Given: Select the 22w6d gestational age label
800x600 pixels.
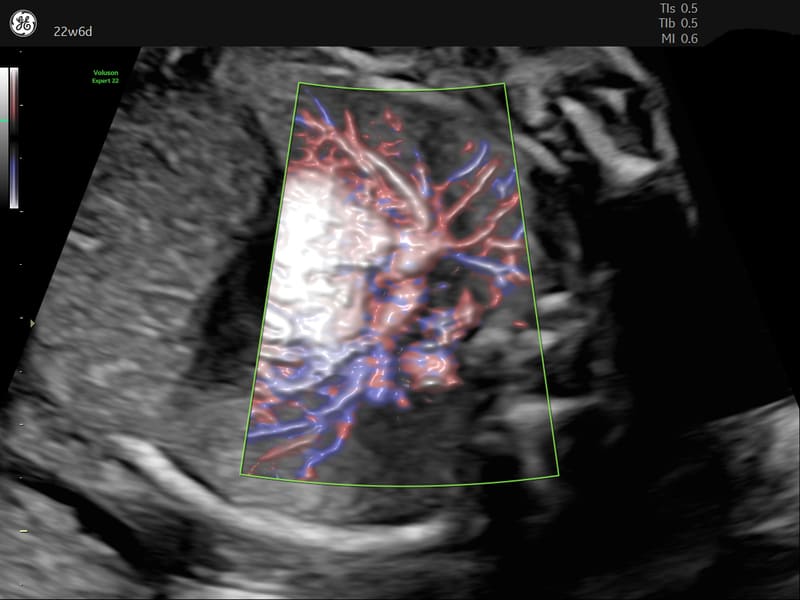Looking at the screenshot, I should coord(74,31).
